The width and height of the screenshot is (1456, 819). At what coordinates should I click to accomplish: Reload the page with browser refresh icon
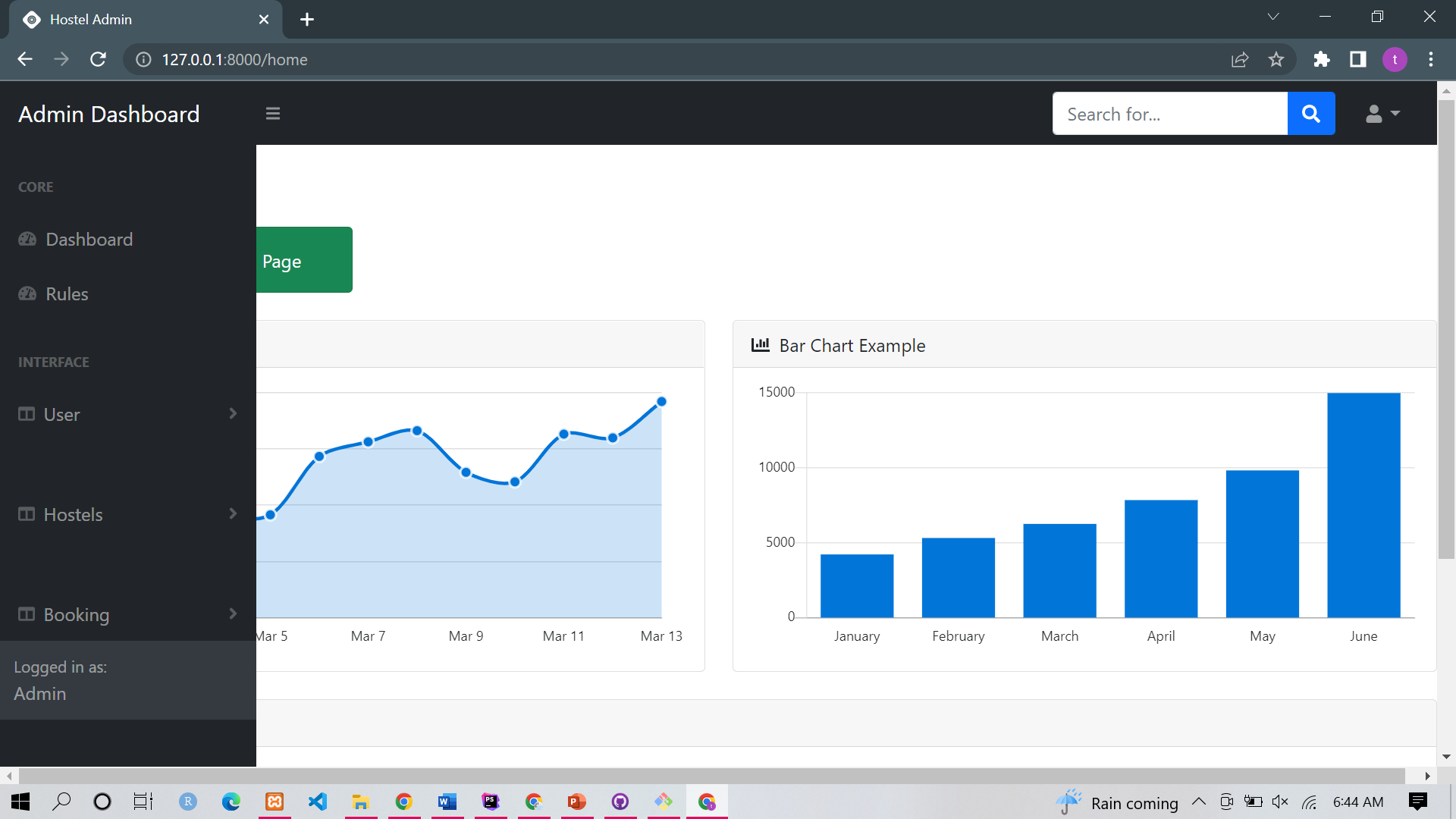coord(98,59)
